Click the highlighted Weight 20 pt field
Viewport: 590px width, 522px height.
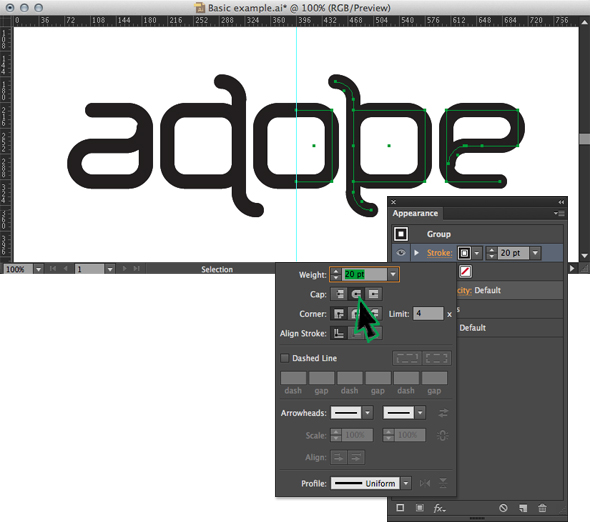(364, 274)
